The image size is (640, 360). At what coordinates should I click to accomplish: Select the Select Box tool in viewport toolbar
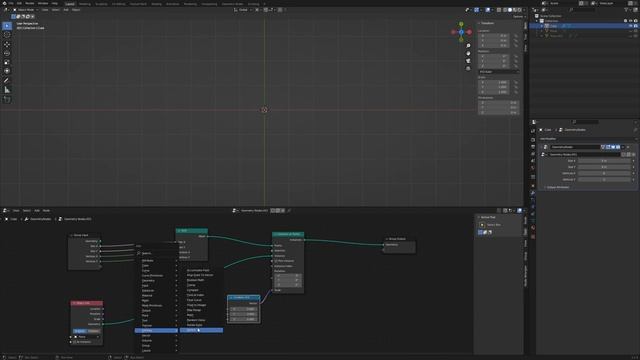(7, 26)
